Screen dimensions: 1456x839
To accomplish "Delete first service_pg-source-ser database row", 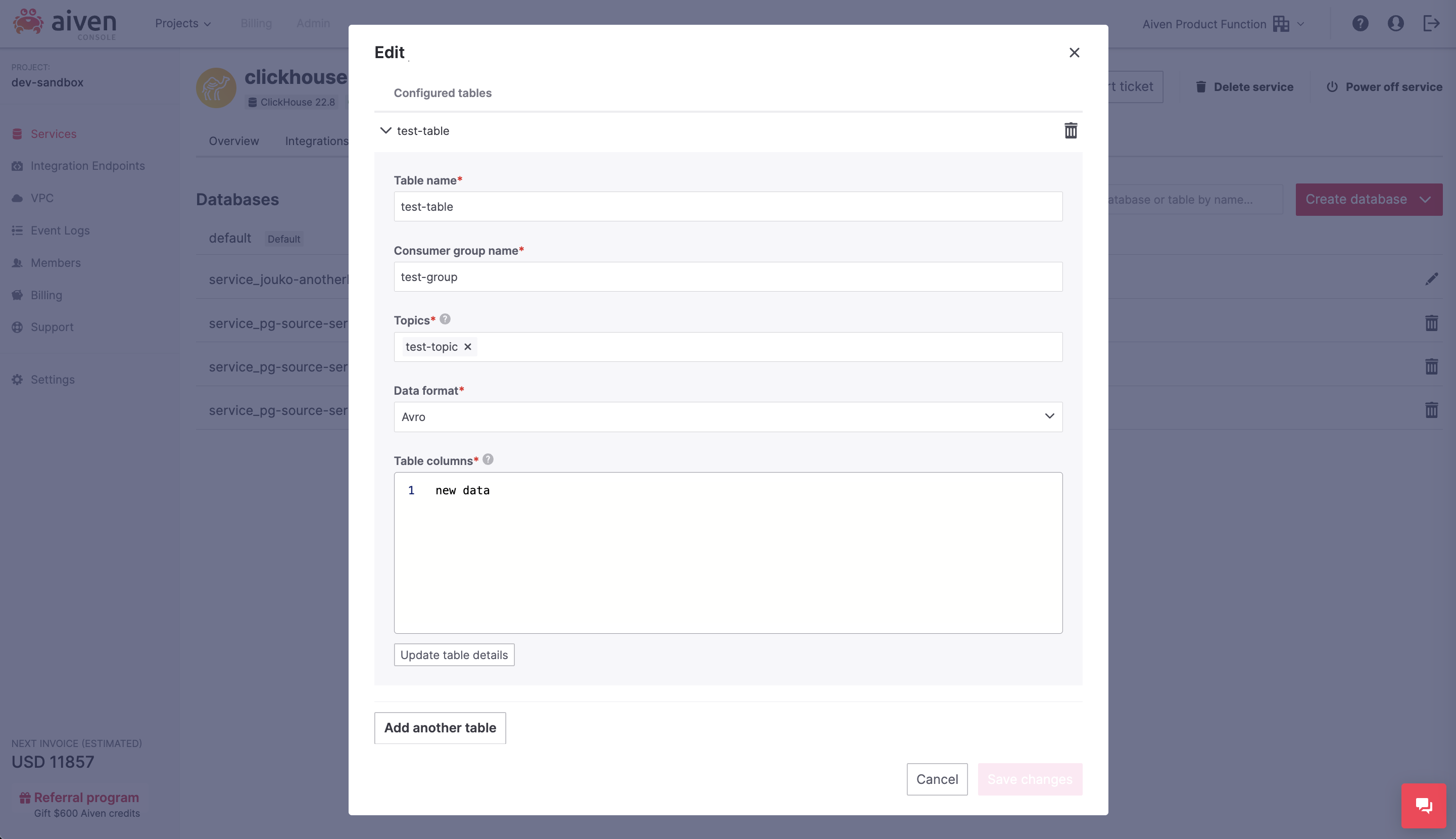I will click(x=1432, y=322).
